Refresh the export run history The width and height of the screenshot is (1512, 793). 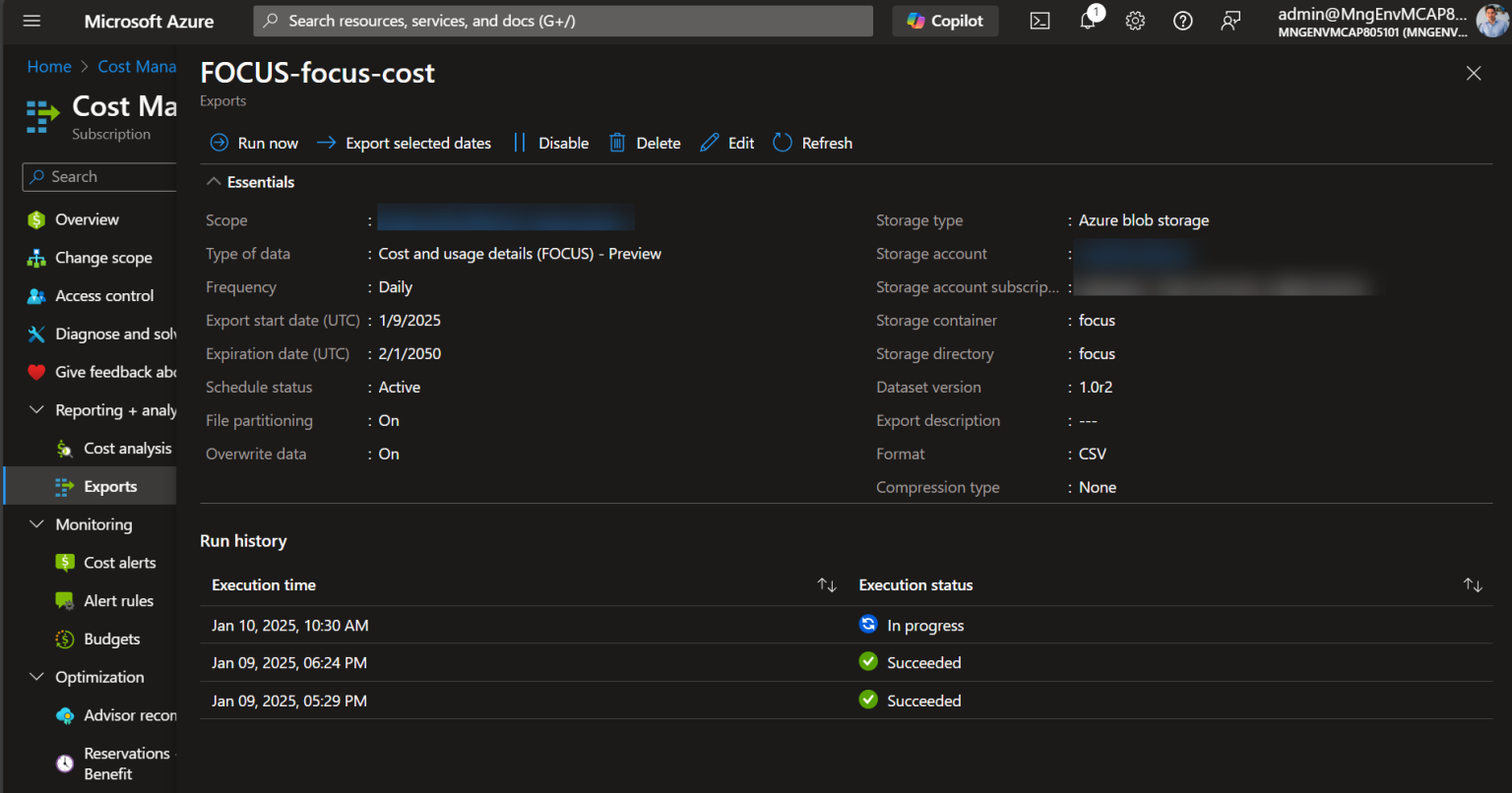click(812, 143)
